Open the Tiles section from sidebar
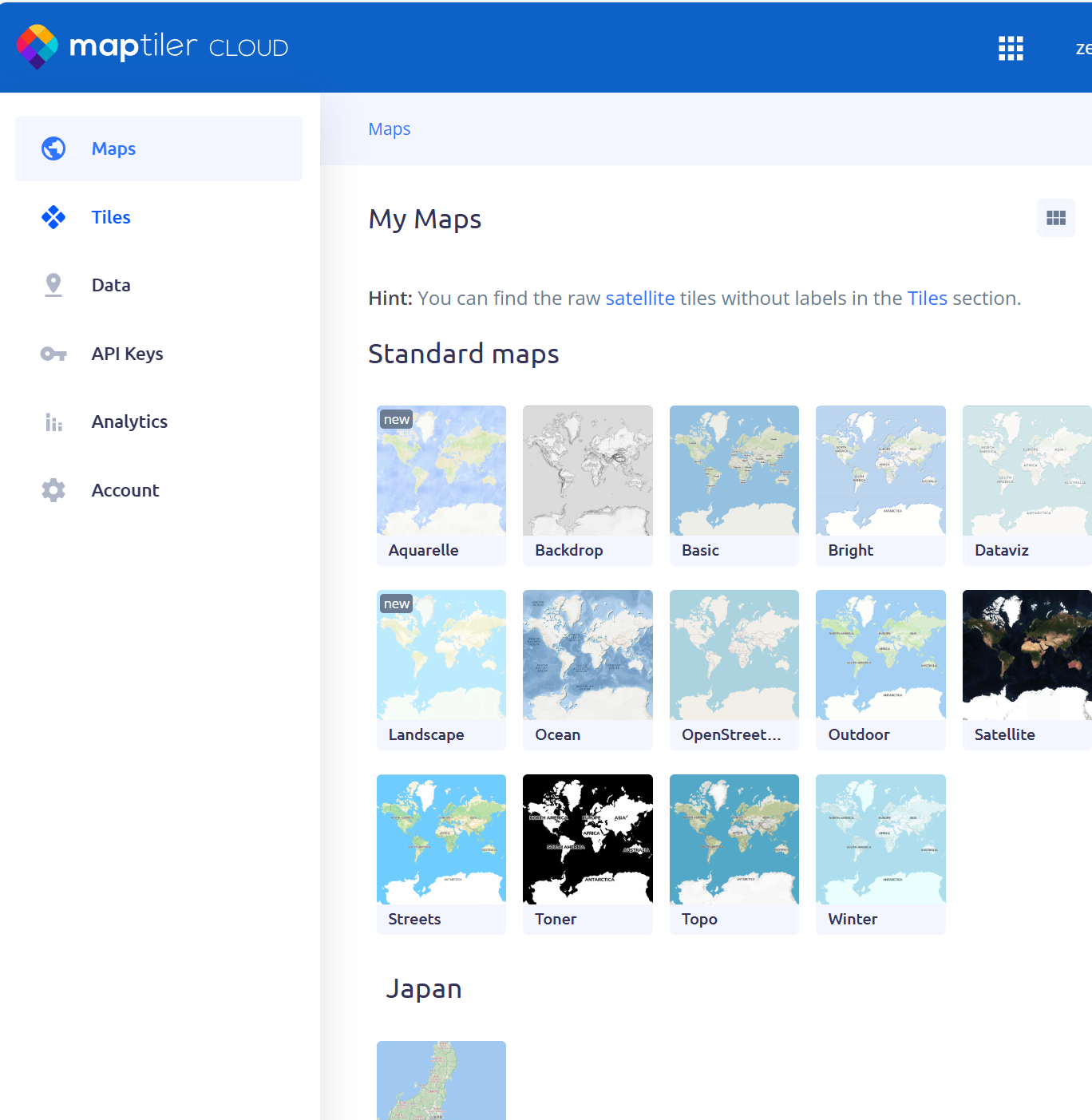 [x=111, y=217]
